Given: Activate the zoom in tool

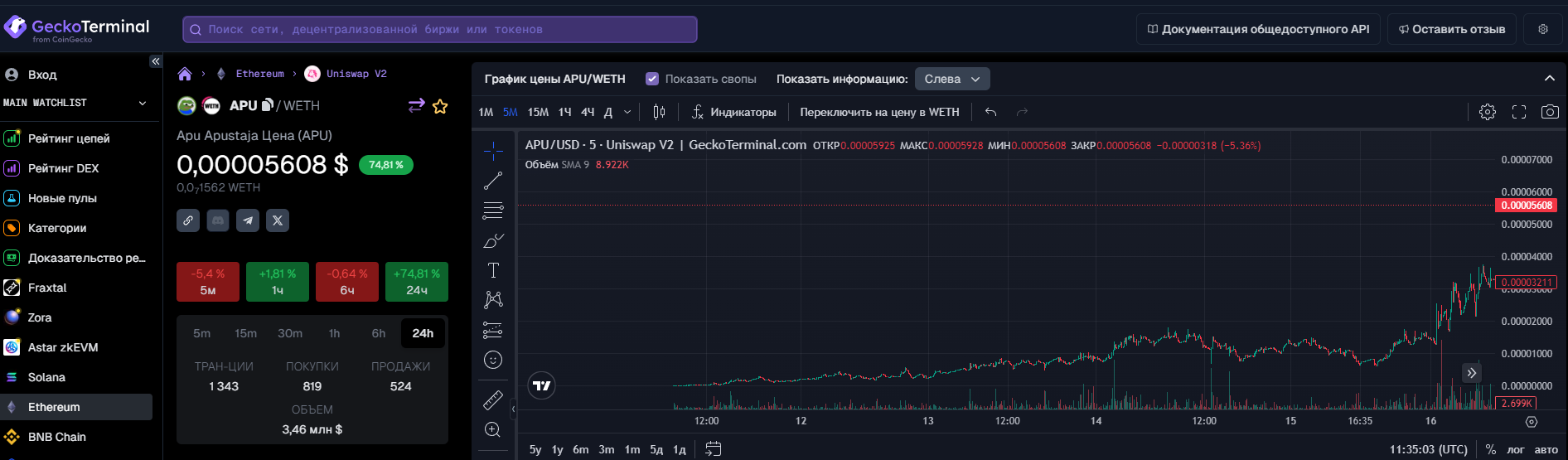Looking at the screenshot, I should pos(493,429).
